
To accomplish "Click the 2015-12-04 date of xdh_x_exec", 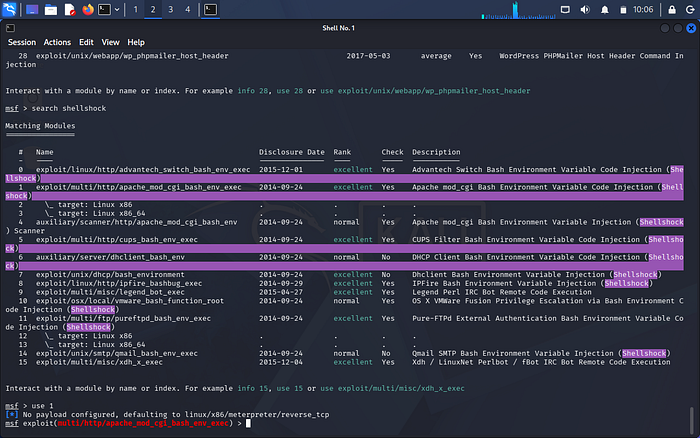I will [281, 362].
